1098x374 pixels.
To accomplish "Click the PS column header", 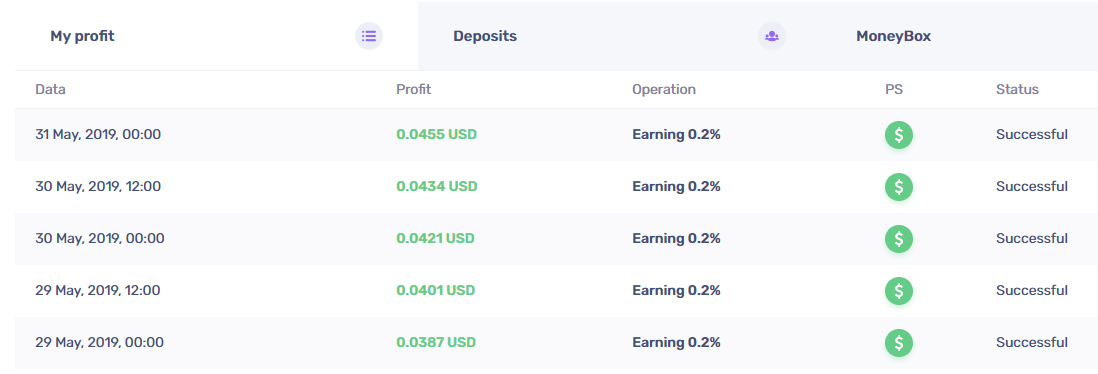I will point(894,90).
